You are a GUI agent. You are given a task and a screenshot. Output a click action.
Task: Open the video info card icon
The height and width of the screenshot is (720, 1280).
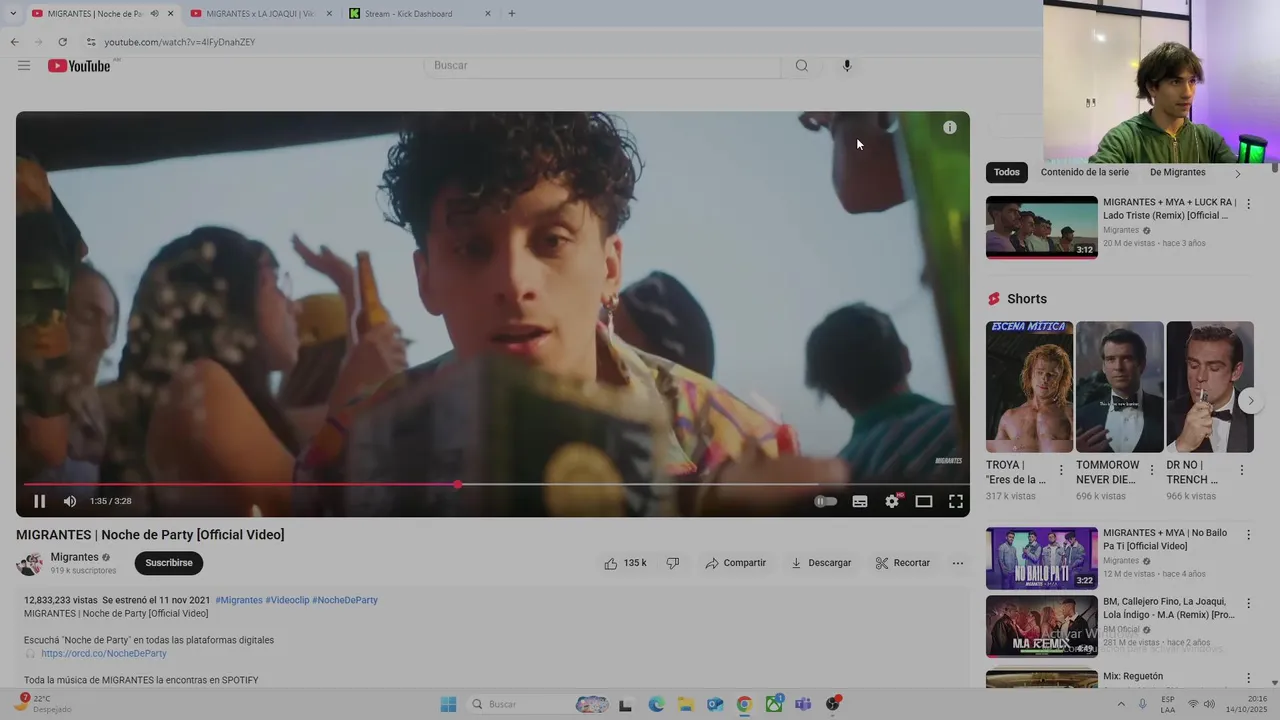click(x=950, y=127)
